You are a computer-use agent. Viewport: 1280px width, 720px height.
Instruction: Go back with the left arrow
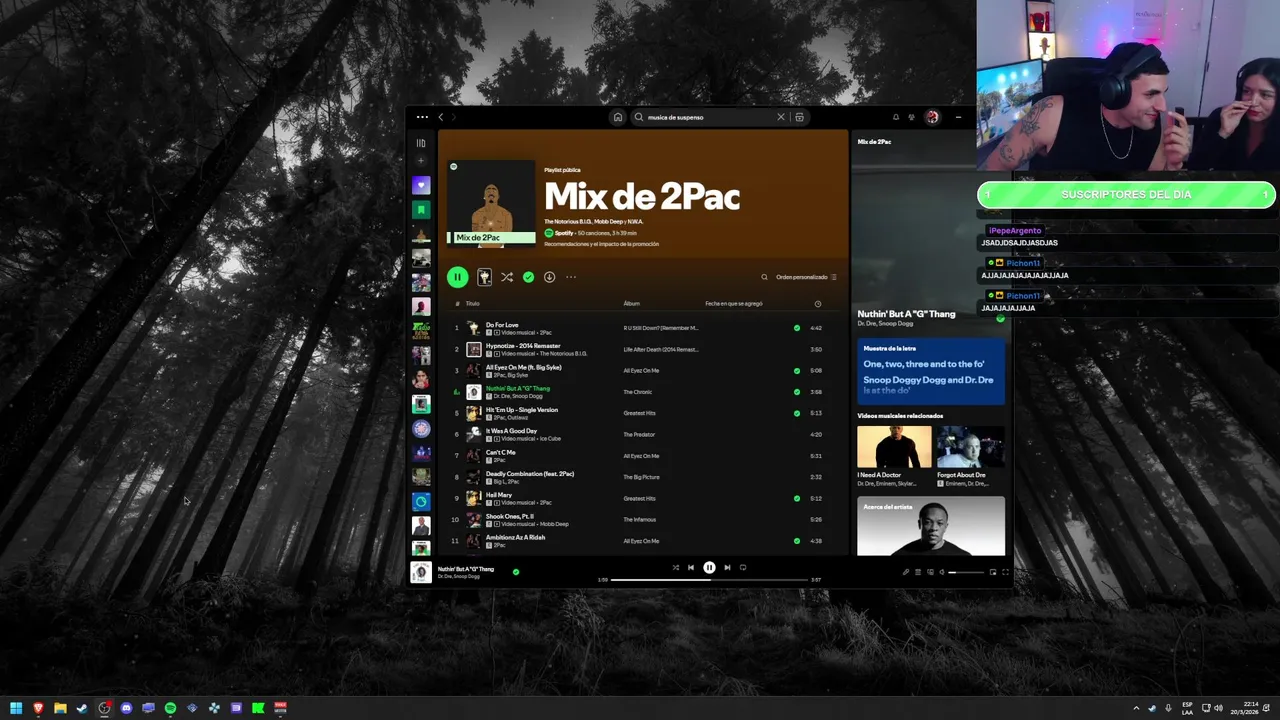coord(440,117)
